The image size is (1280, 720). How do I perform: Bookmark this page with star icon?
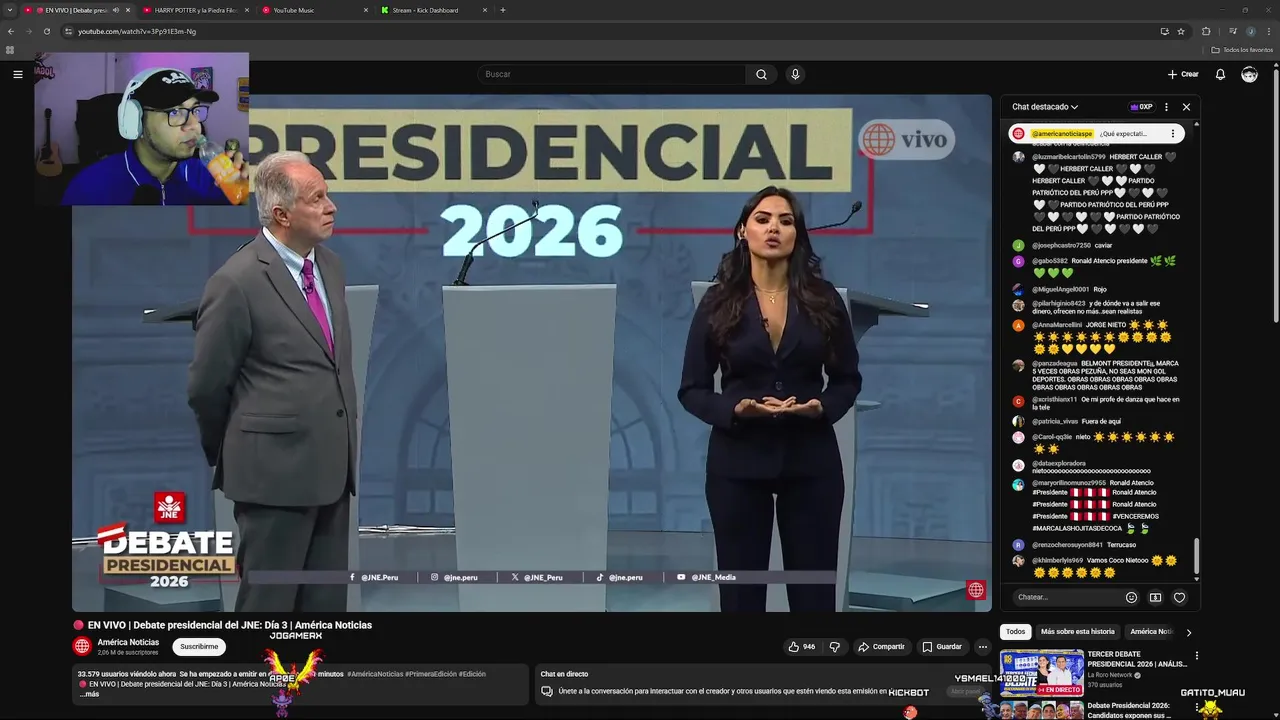click(x=1181, y=31)
